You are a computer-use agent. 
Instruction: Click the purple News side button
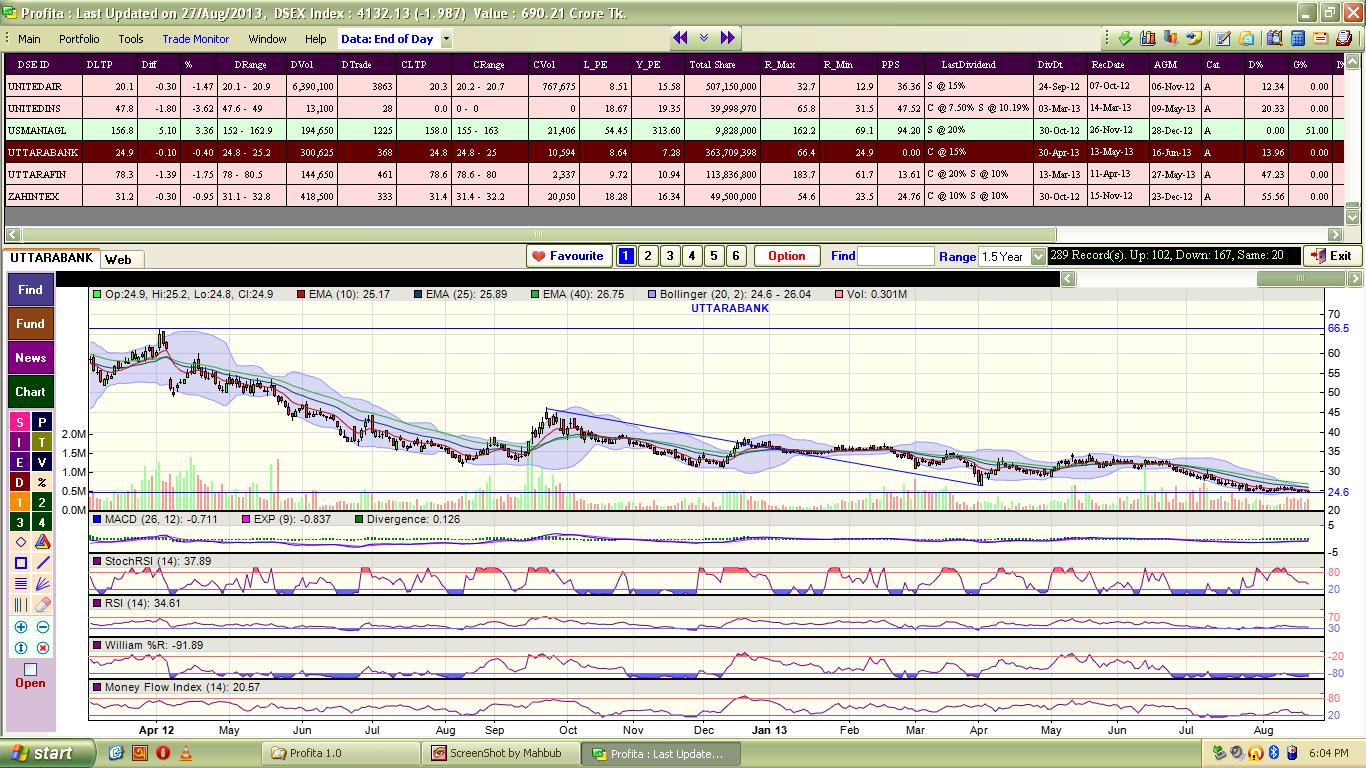pyautogui.click(x=30, y=358)
